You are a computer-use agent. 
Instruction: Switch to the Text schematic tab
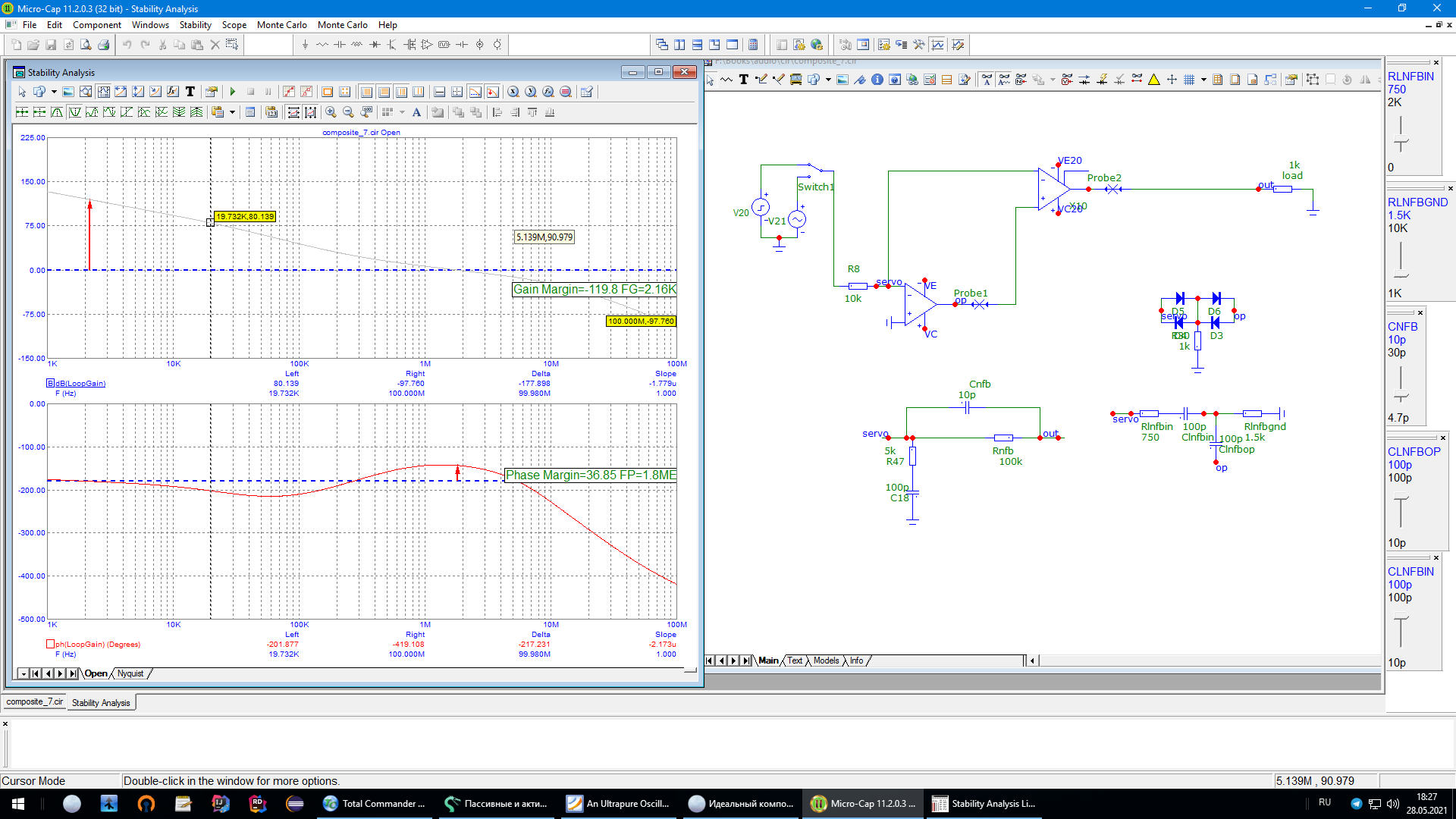tap(794, 661)
